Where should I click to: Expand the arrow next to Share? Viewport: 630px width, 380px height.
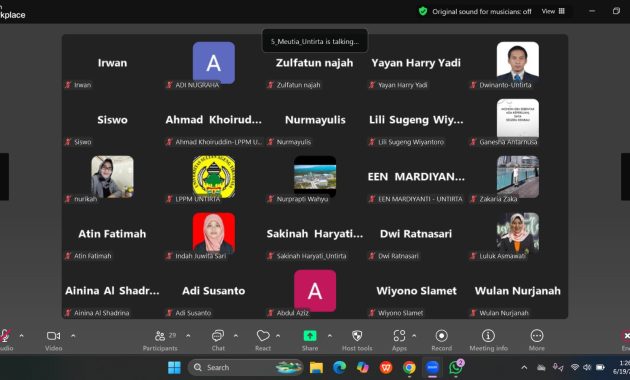coord(330,335)
